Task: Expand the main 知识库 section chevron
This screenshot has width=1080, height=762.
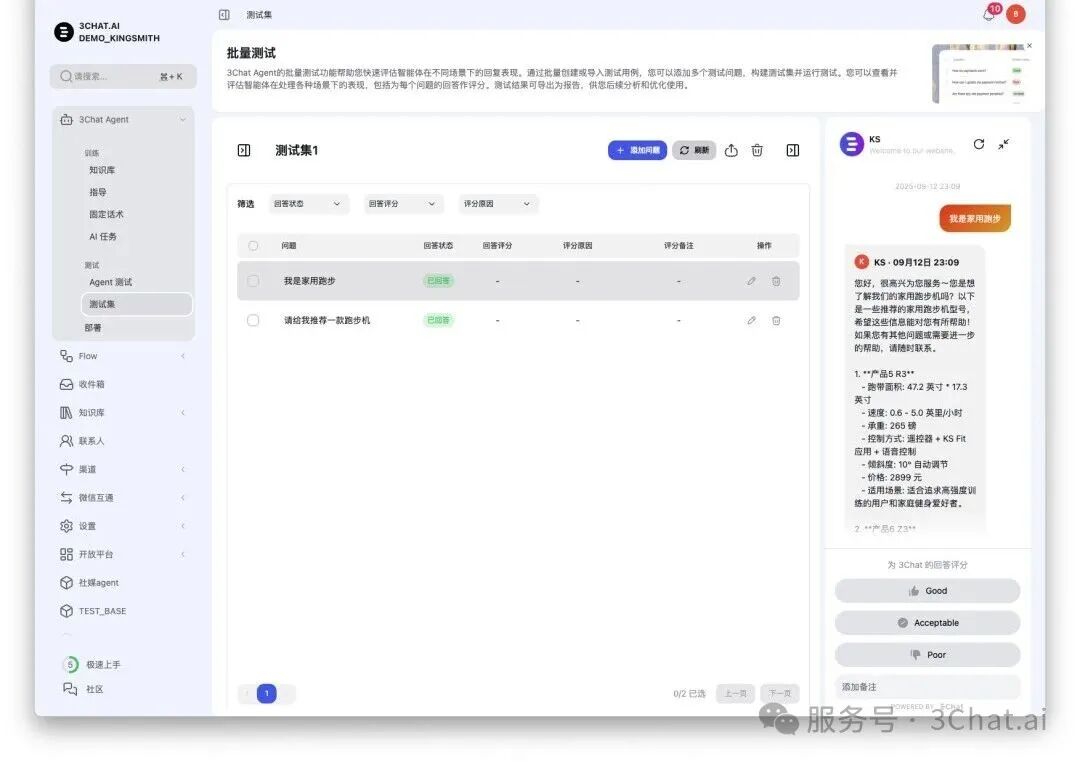Action: (x=183, y=413)
